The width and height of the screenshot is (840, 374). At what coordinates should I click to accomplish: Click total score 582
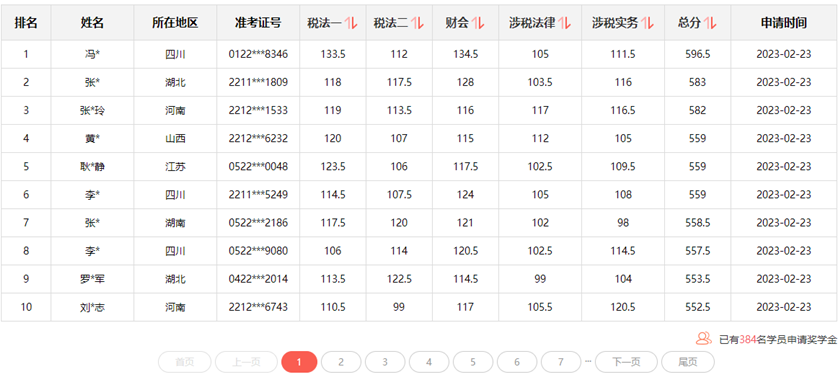point(698,110)
